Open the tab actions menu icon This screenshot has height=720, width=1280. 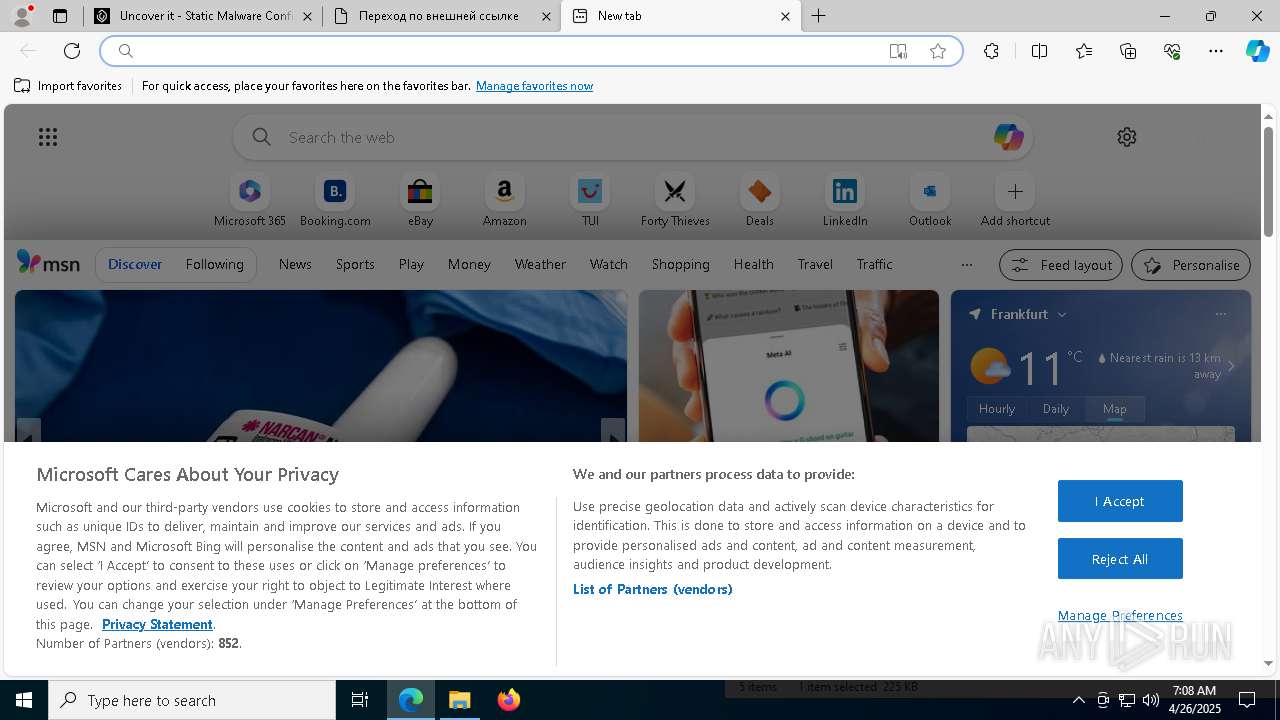tap(60, 16)
